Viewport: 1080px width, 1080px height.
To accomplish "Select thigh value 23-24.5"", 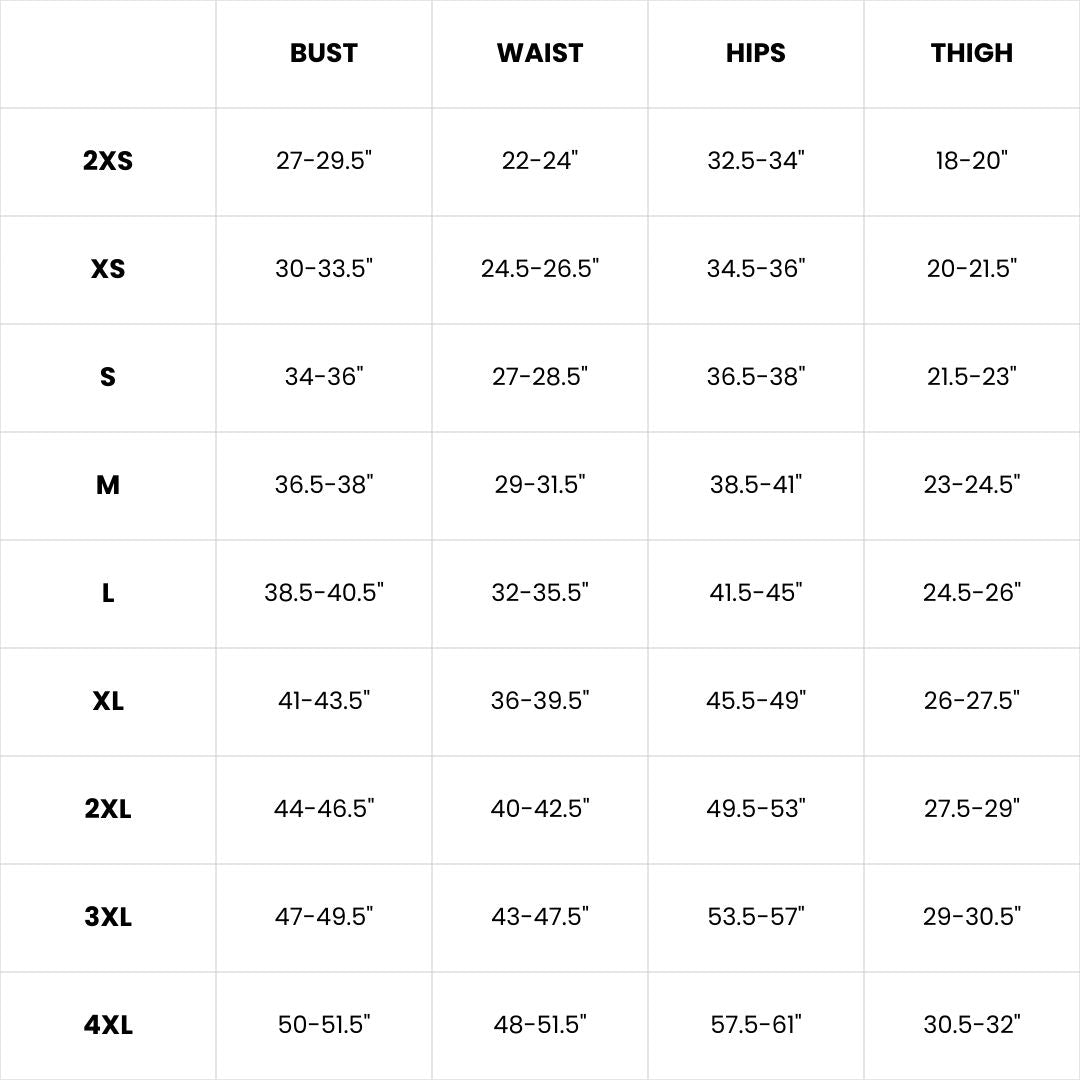I will 972,485.
